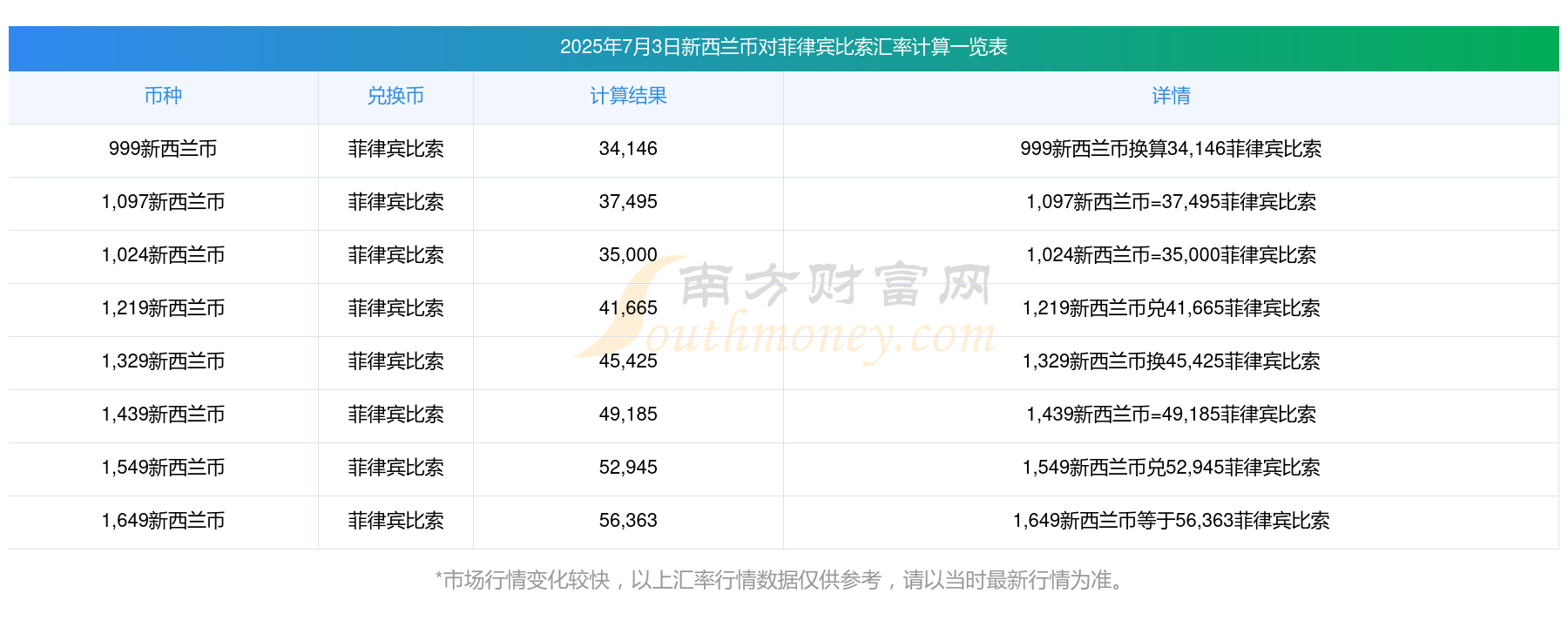Click the 1,024新西兰币 cell

(163, 255)
